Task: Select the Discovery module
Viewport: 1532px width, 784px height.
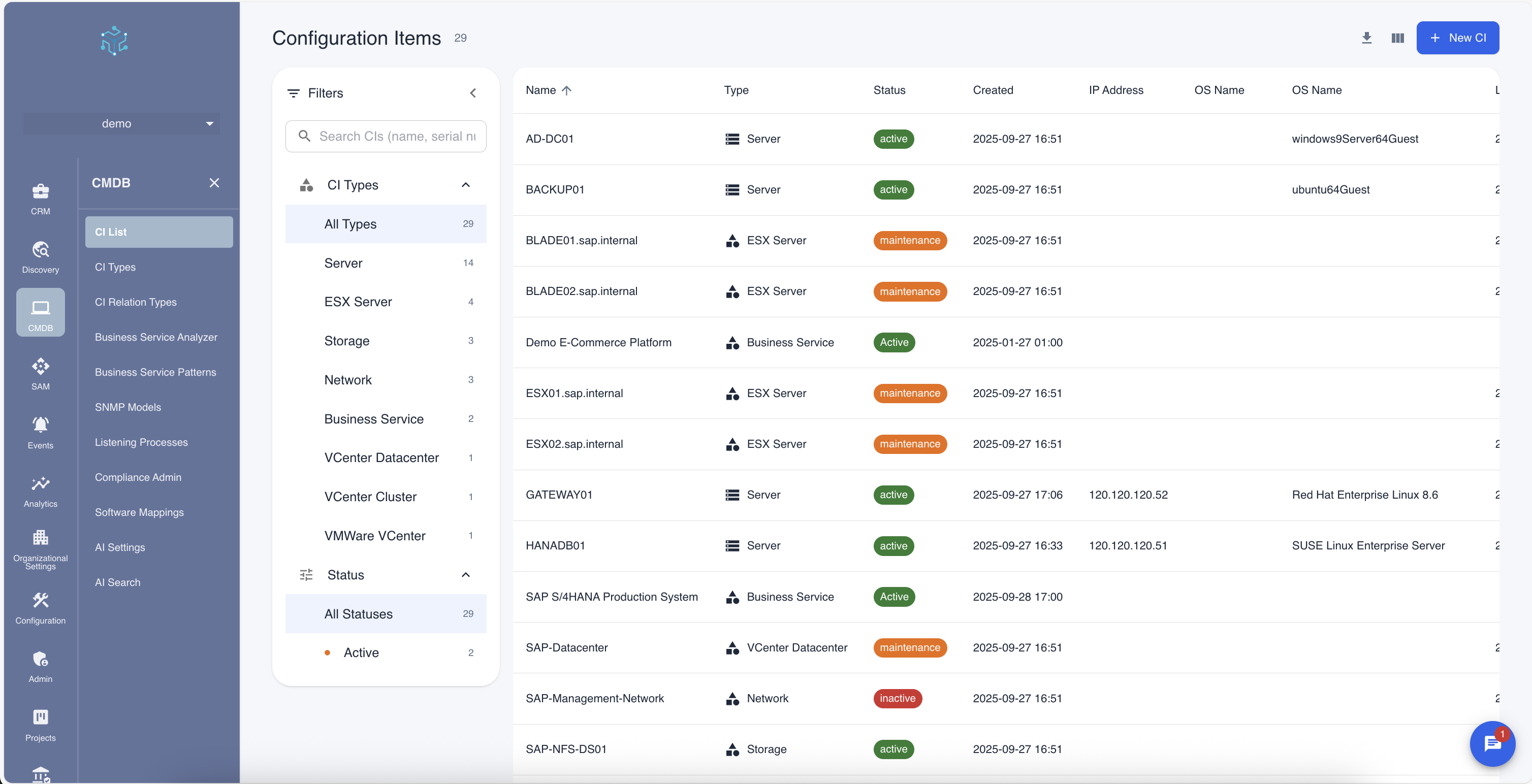Action: (x=40, y=256)
